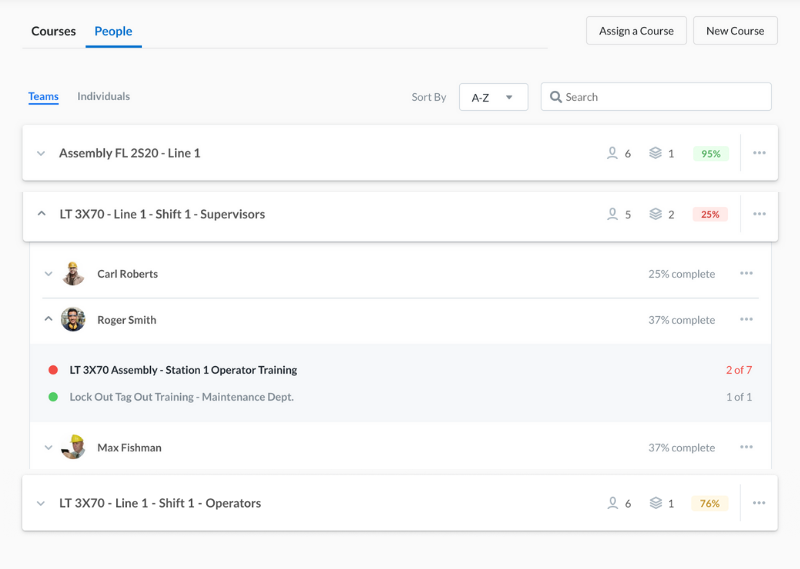Expand the Assembly FL 2S20 - Line 1 team

[41, 153]
